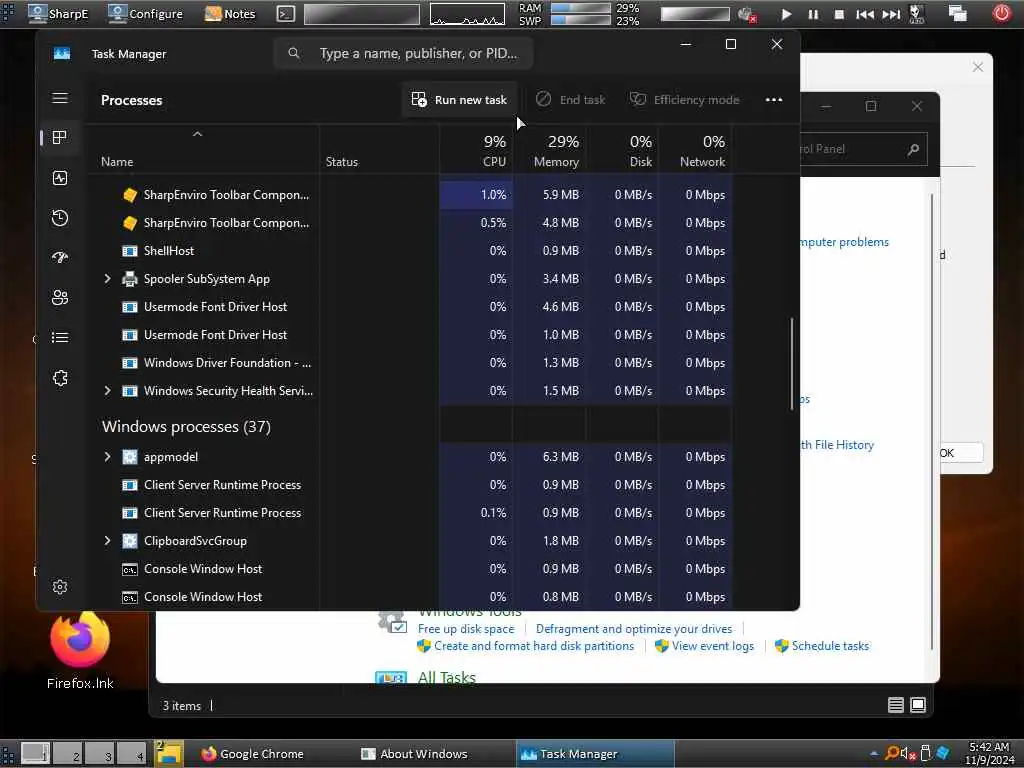Click the RAM usage bar on top bar

point(581,8)
